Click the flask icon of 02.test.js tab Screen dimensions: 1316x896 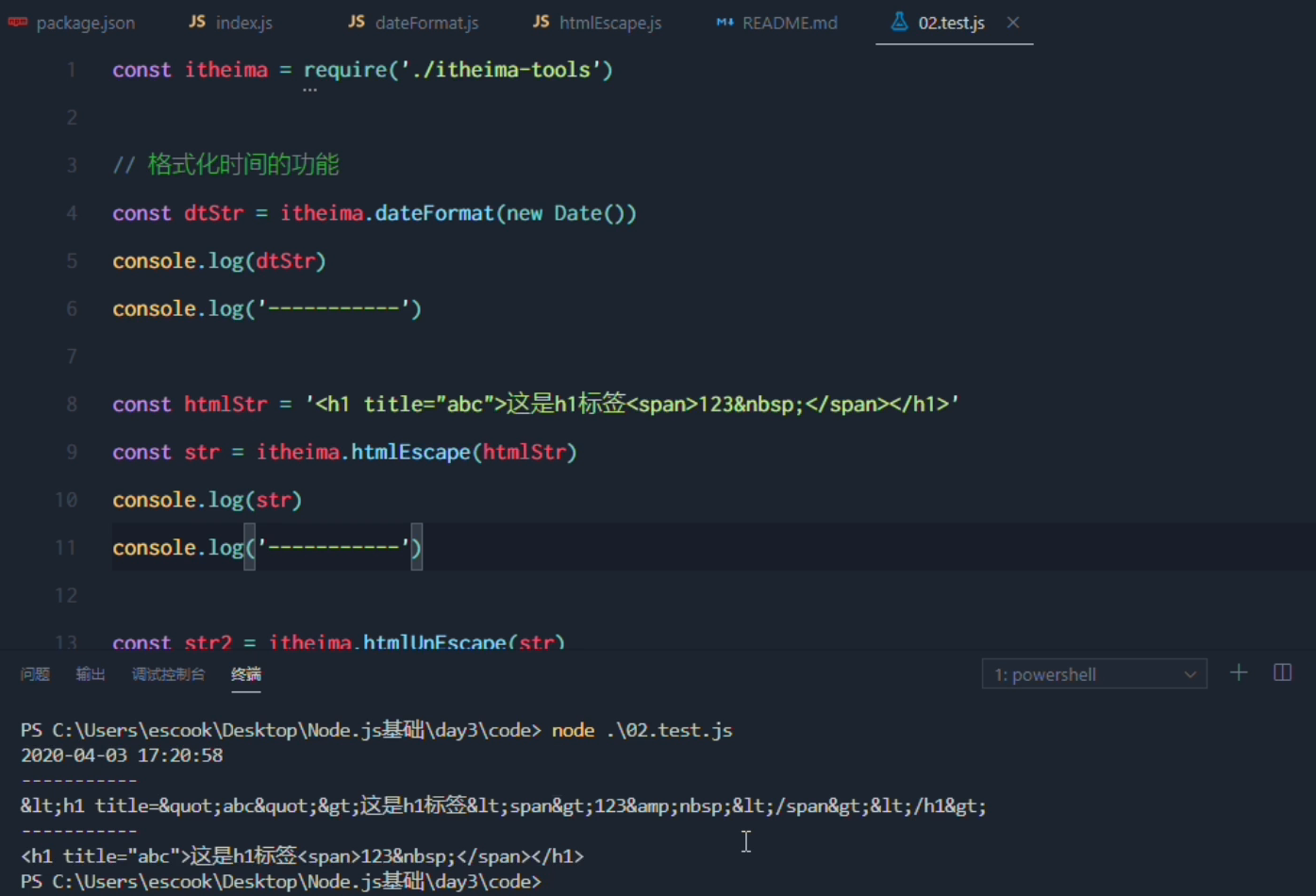click(899, 22)
